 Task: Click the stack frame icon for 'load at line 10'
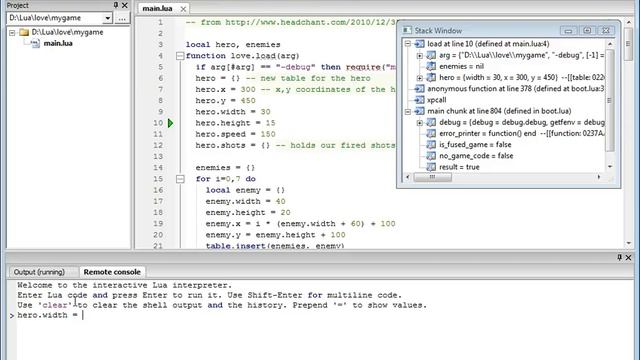pyautogui.click(x=419, y=44)
